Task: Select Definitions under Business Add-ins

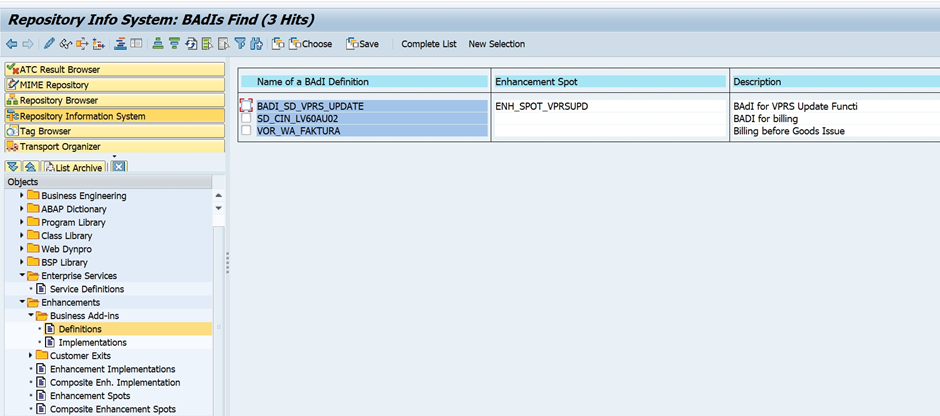Action: click(x=80, y=329)
